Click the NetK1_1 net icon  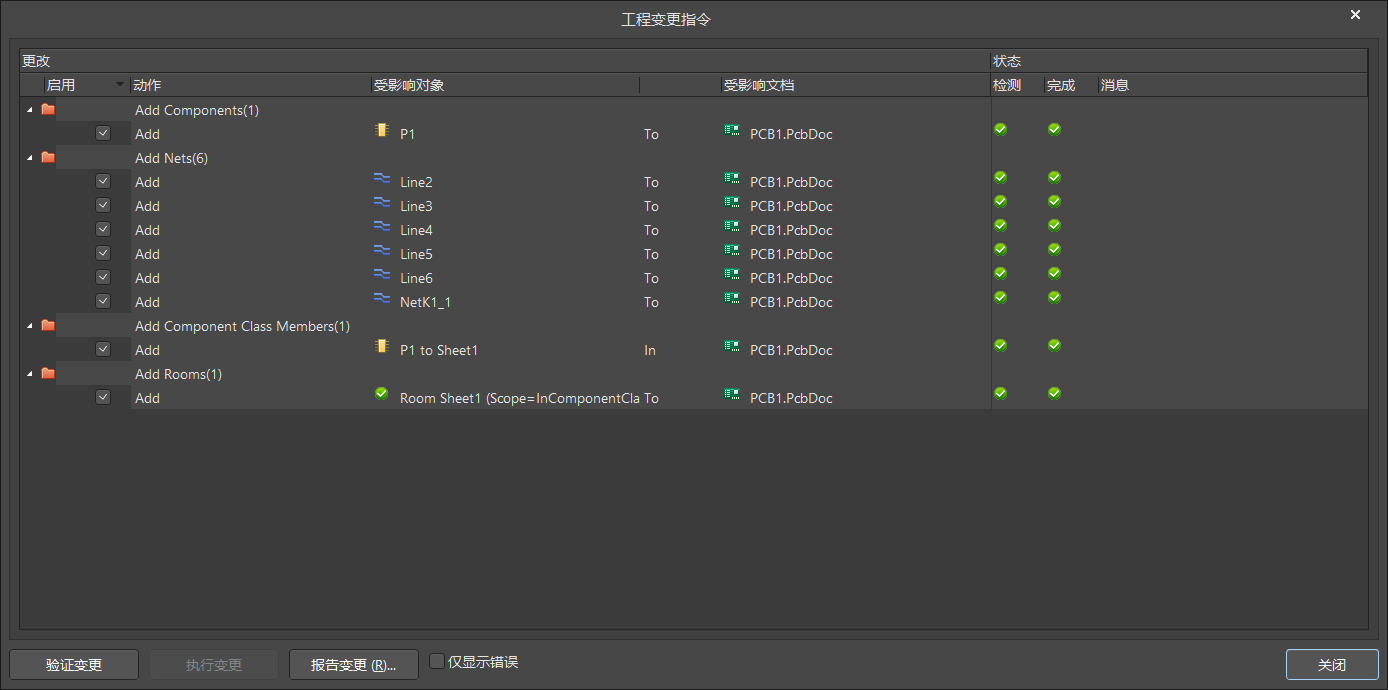coord(381,300)
